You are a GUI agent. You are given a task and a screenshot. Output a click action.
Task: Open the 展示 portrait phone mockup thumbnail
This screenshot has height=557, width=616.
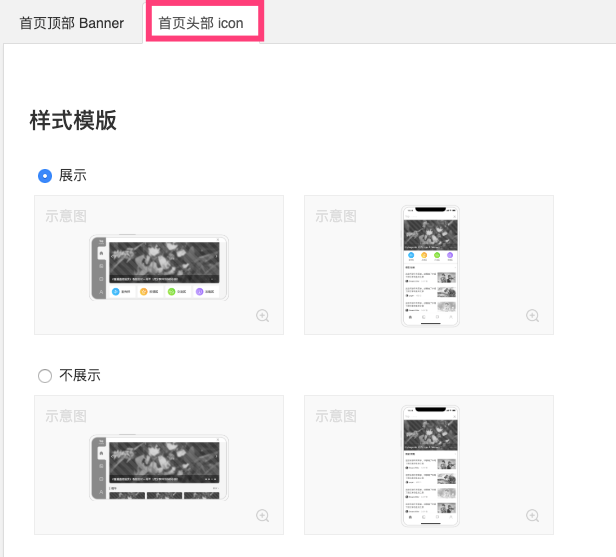coord(431,266)
